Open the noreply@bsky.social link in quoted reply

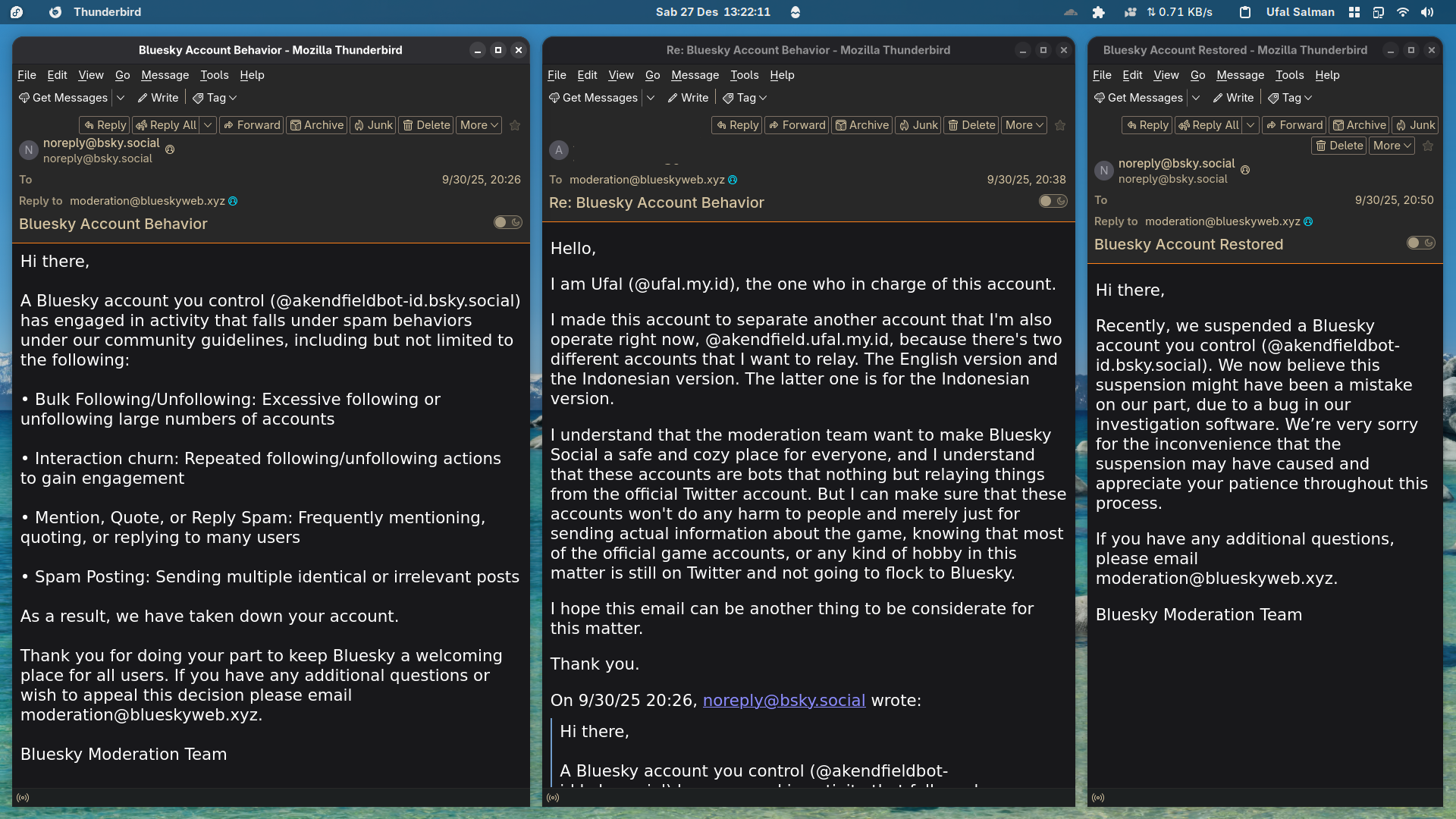coord(783,700)
